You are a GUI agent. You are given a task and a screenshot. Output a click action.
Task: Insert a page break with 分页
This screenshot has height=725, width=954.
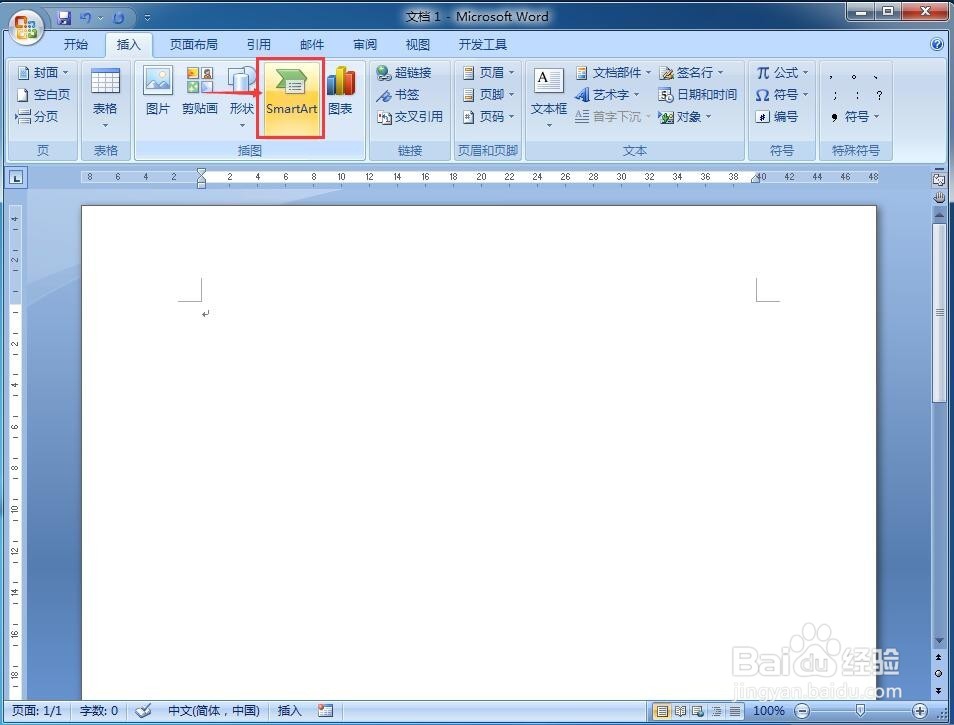click(38, 116)
